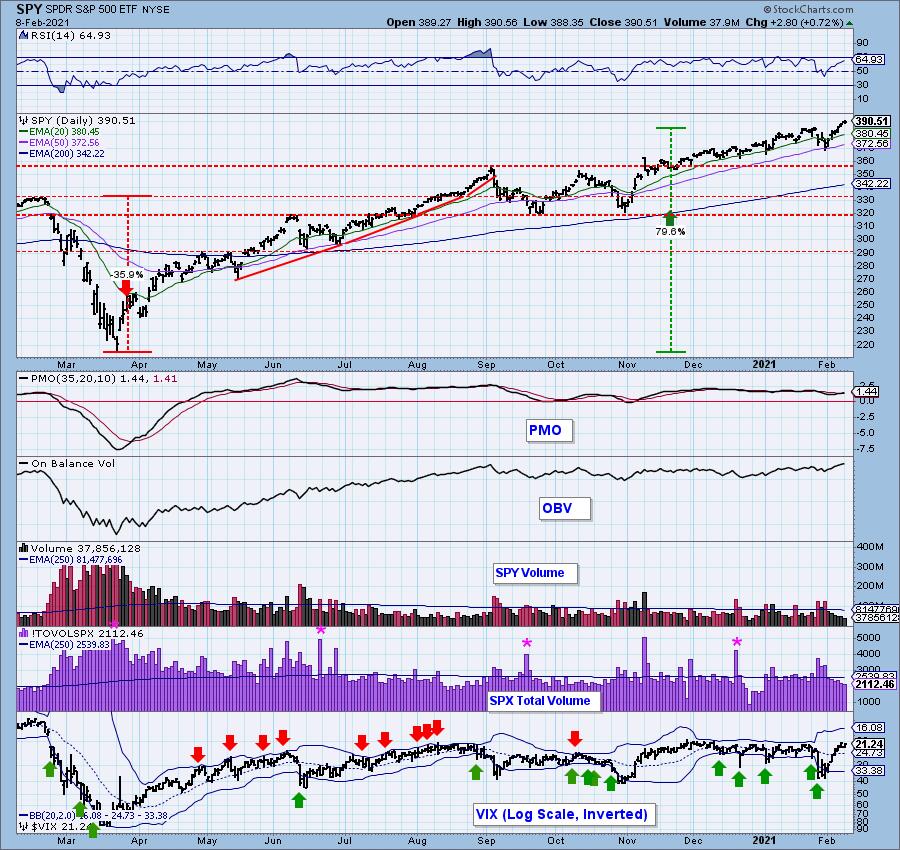The width and height of the screenshot is (900, 850).
Task: Click the 79.6% gain annotation
Action: point(670,232)
